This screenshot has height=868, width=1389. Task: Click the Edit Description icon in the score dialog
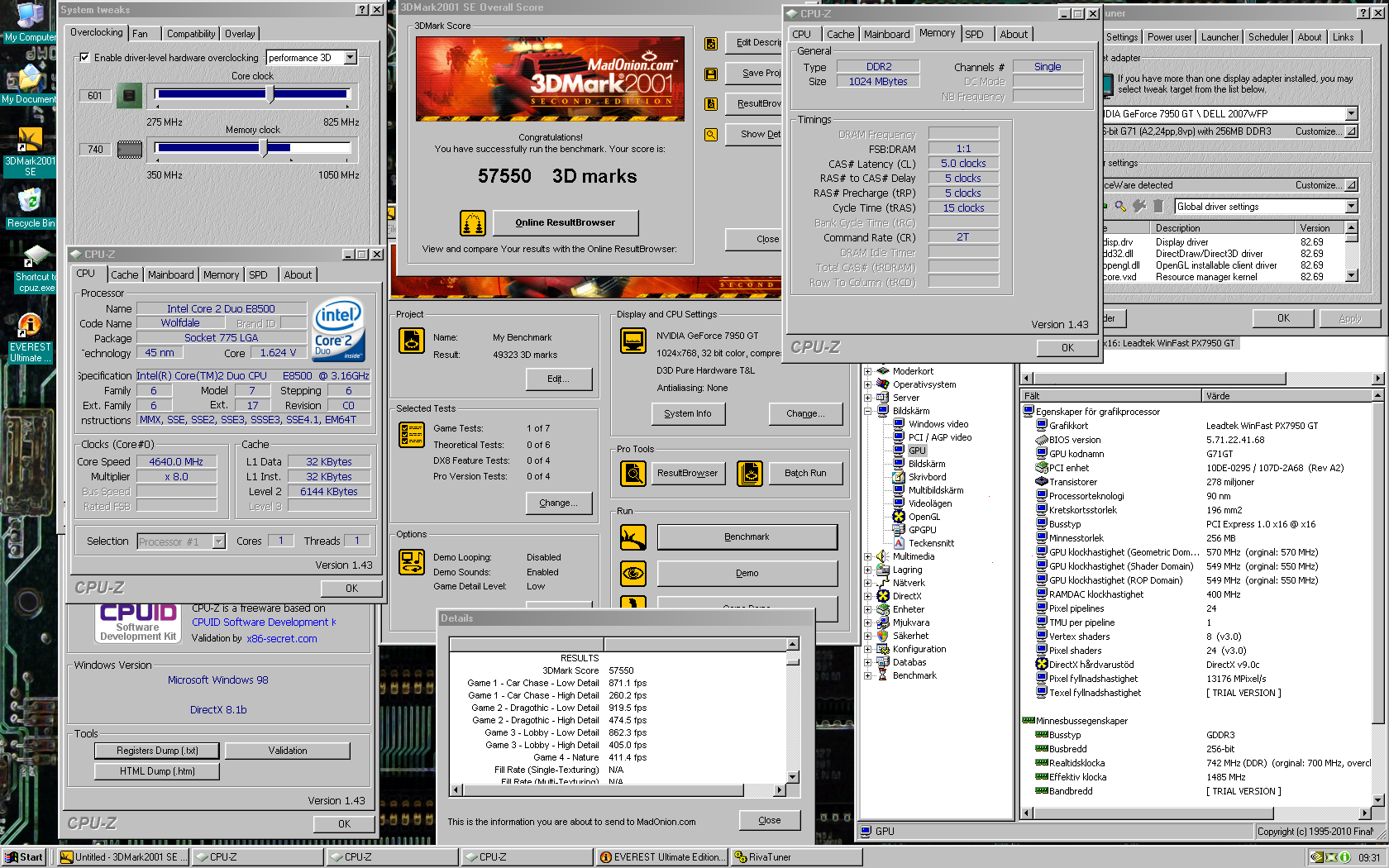[x=711, y=43]
